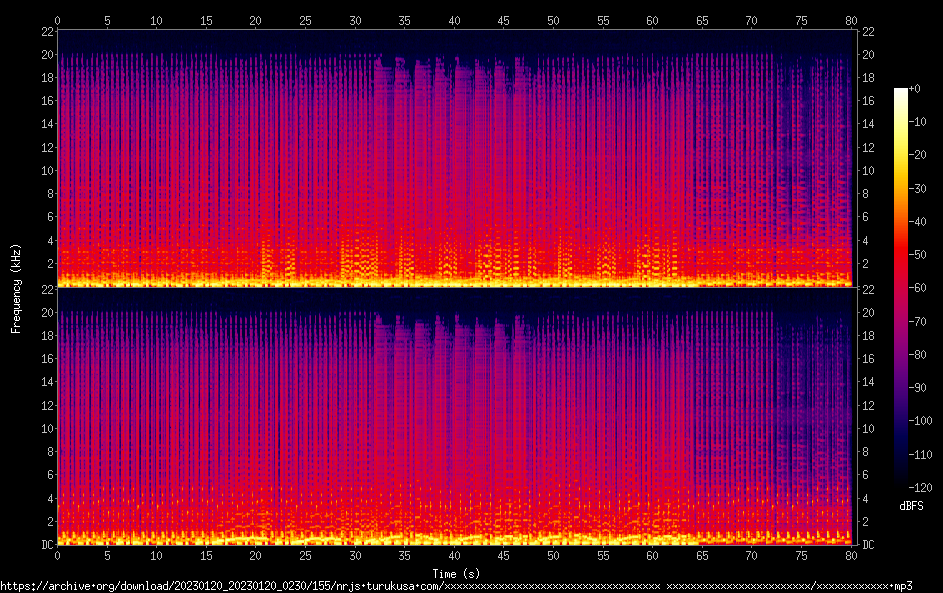Pick the -60 level on dBFS color scale
Viewport: 943px width, 593px height.
click(x=916, y=288)
